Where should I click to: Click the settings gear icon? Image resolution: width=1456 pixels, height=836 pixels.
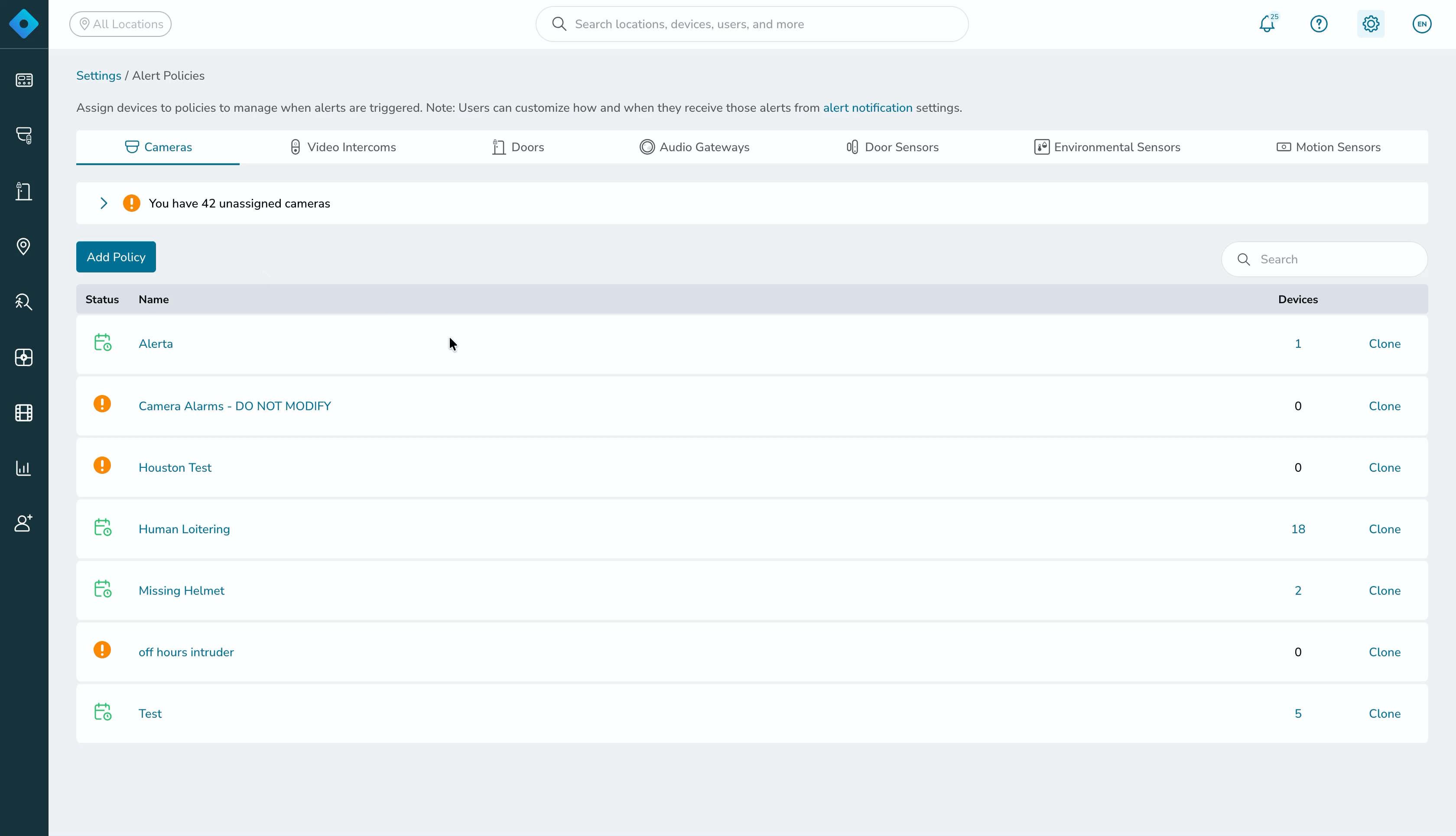pos(1371,24)
